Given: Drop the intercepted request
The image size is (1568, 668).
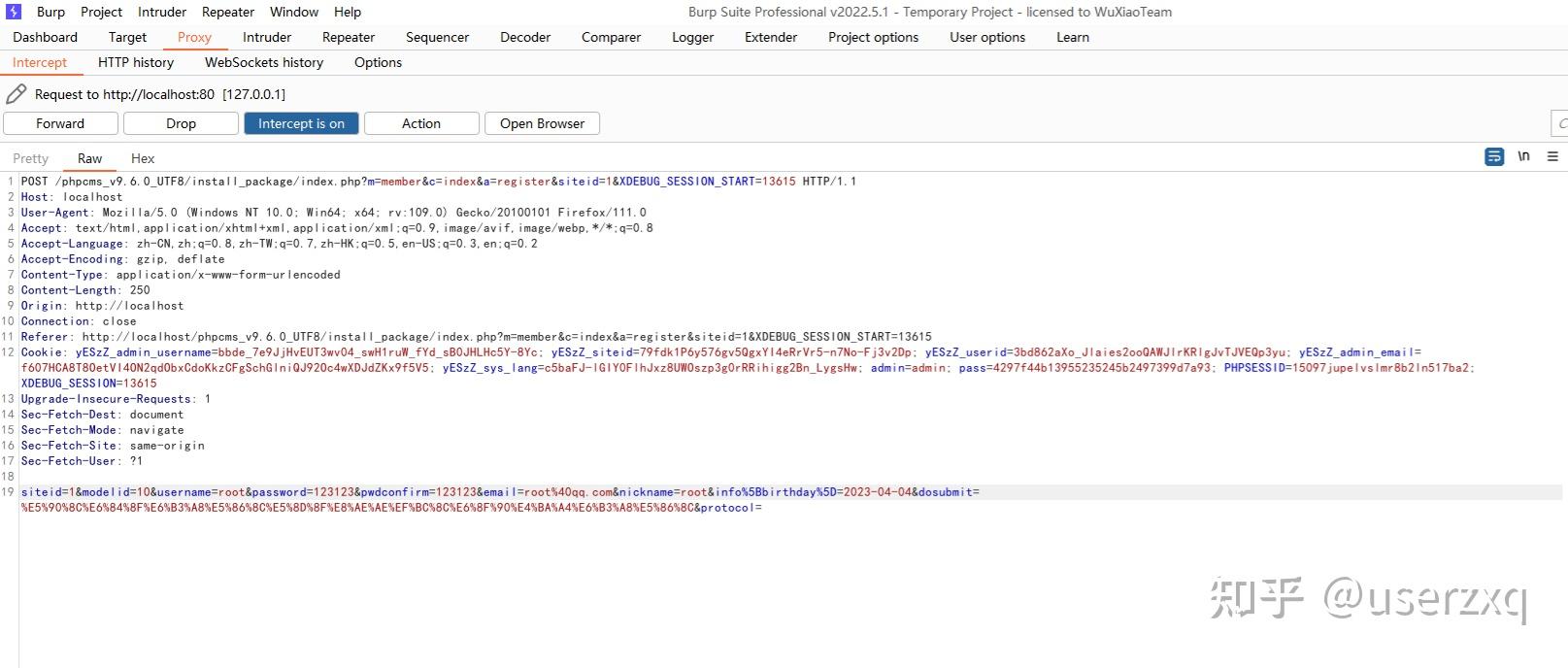Looking at the screenshot, I should coord(181,123).
